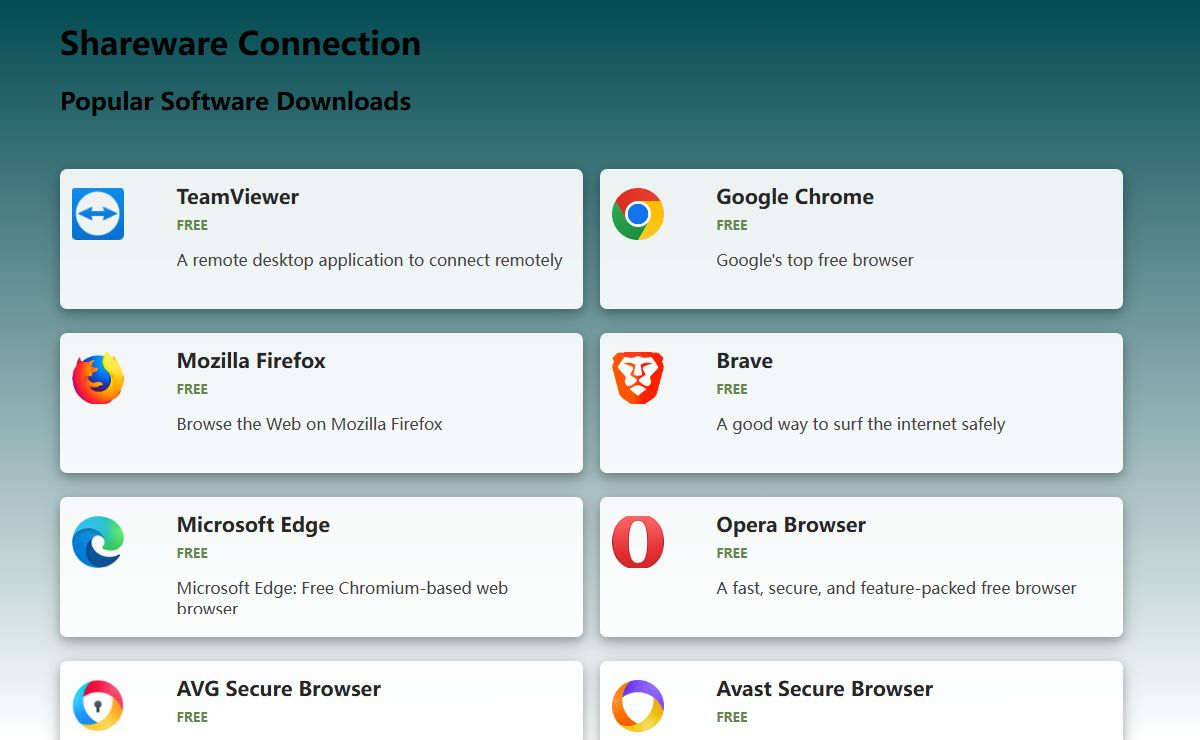Viewport: 1200px width, 740px height.
Task: Click the Microsoft Edge logo icon
Action: (98, 542)
